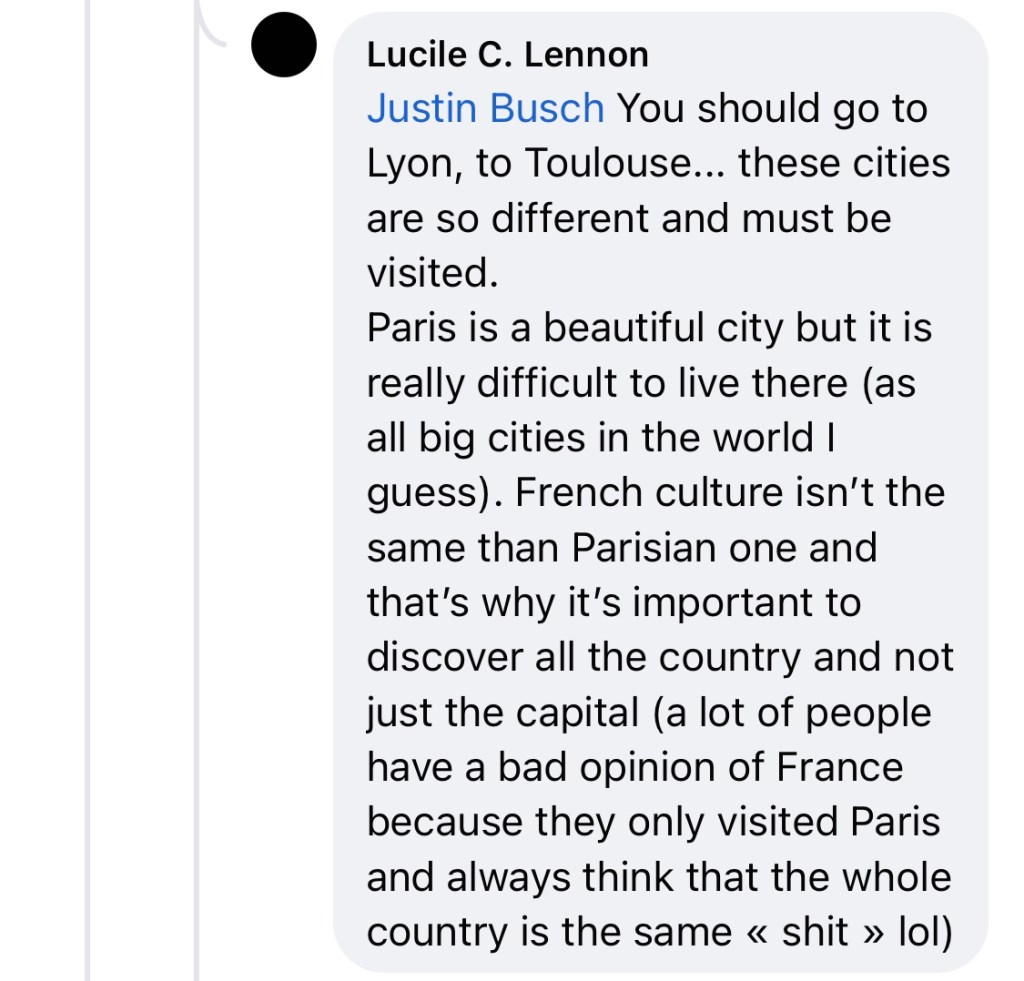
Task: Open the Lucile C. Lennon commenter name
Action: (x=507, y=54)
